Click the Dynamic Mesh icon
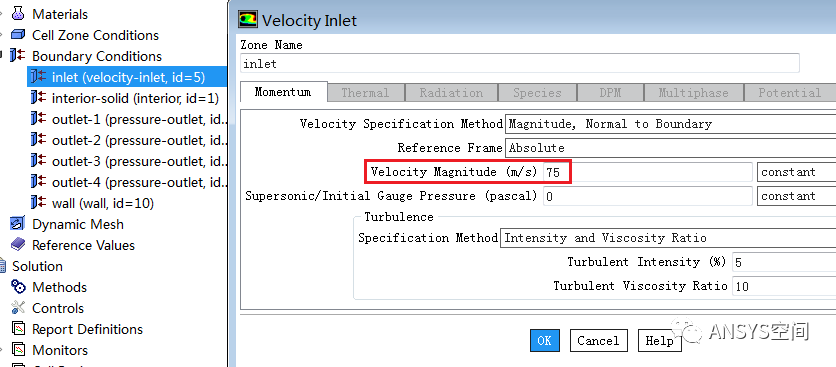Viewport: 836px width, 367px height. [18, 224]
